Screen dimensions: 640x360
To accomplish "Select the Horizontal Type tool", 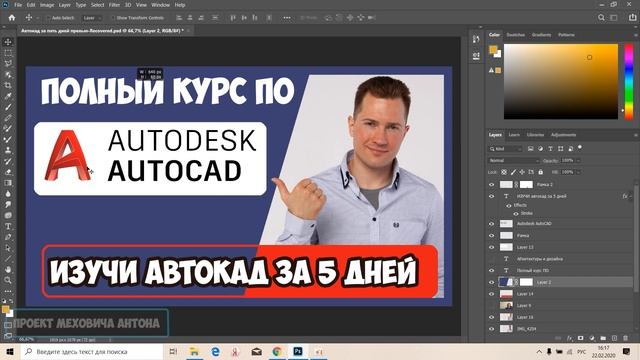I will pos(8,226).
